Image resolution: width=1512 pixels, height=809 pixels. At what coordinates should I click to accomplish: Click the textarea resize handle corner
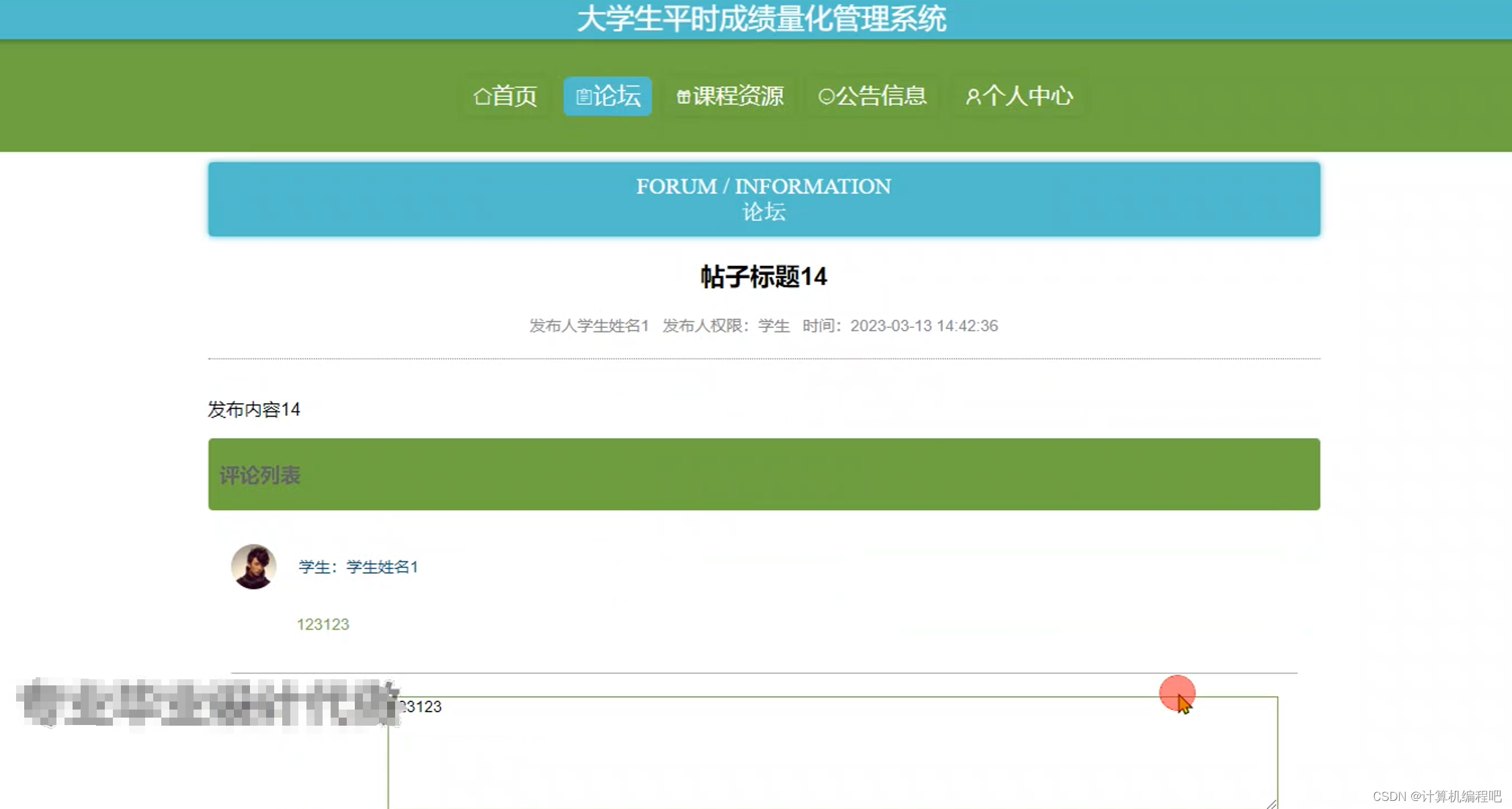click(x=1271, y=804)
